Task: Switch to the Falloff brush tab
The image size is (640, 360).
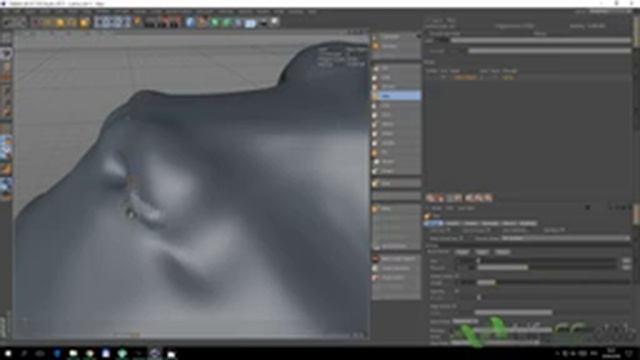Action: point(453,224)
